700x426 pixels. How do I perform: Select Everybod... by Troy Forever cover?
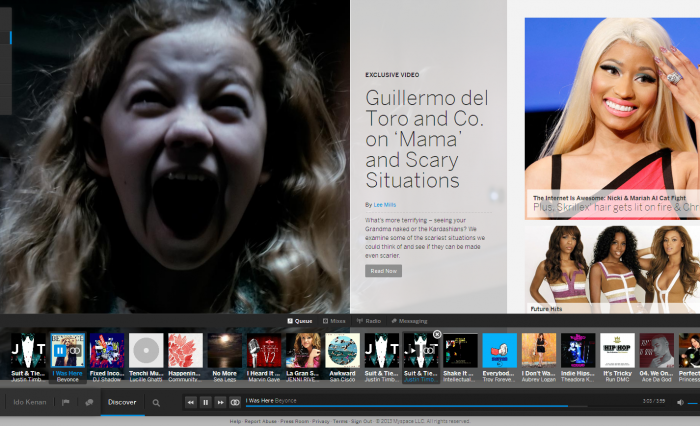click(x=500, y=351)
